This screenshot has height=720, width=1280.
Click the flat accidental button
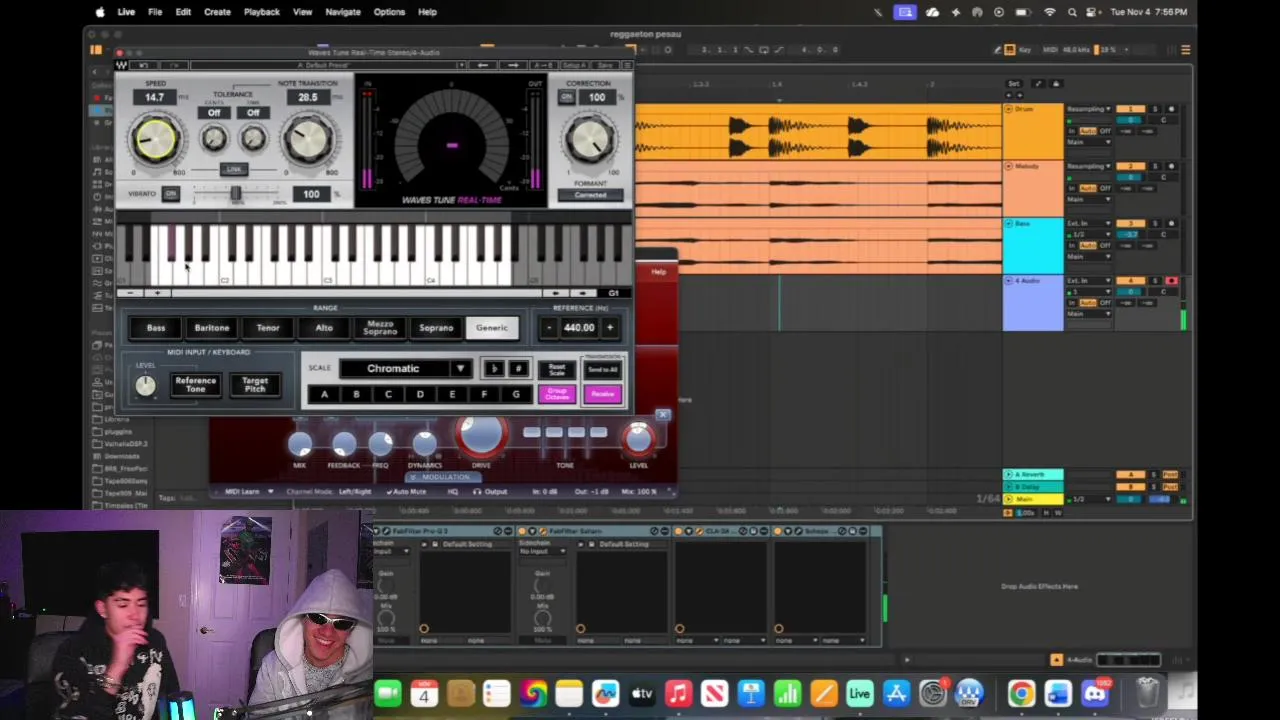[x=494, y=369]
